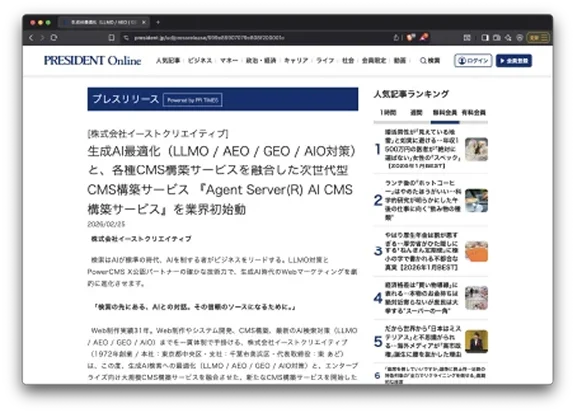Click thumbnail image of ranking article 5

click(x=476, y=341)
